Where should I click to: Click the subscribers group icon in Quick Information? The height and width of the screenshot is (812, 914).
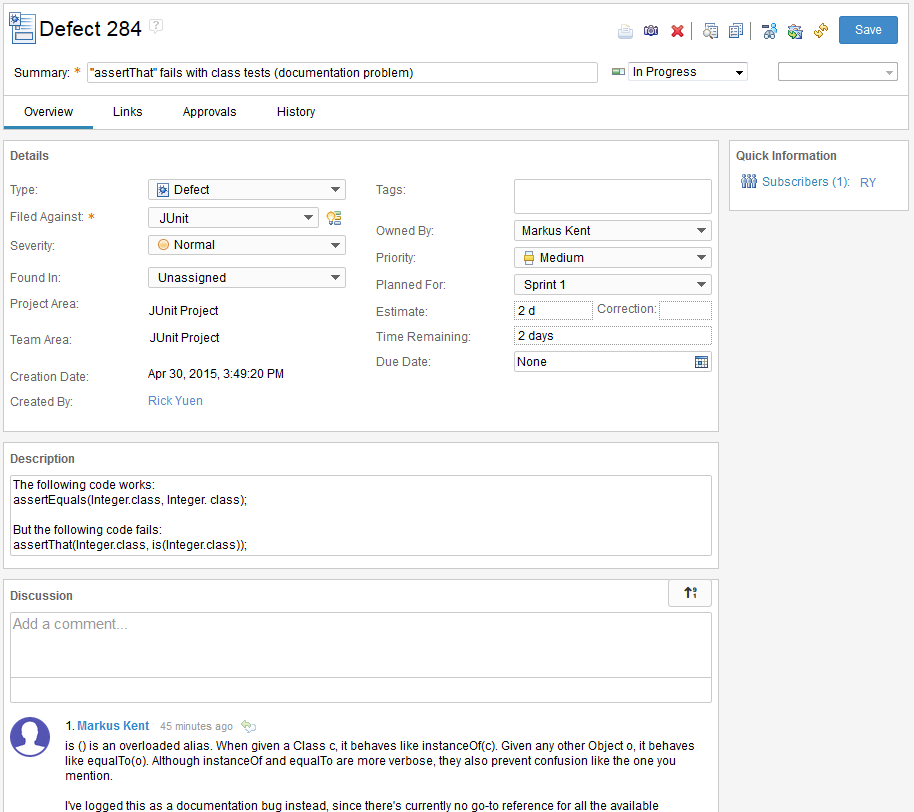[749, 180]
